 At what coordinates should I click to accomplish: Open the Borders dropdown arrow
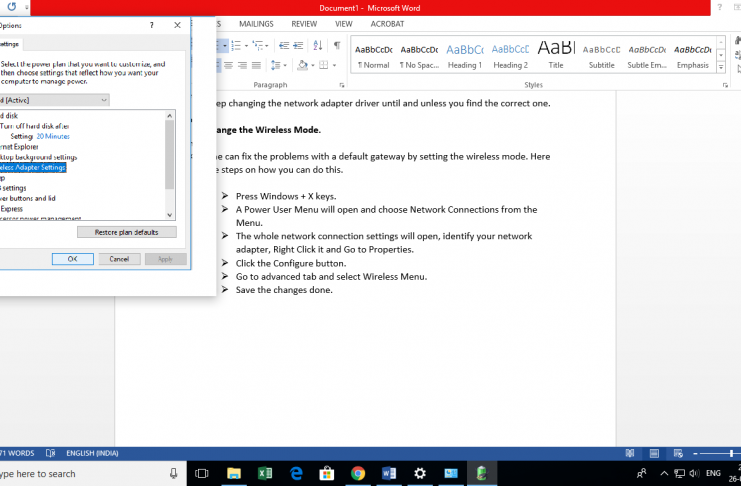[x=334, y=65]
